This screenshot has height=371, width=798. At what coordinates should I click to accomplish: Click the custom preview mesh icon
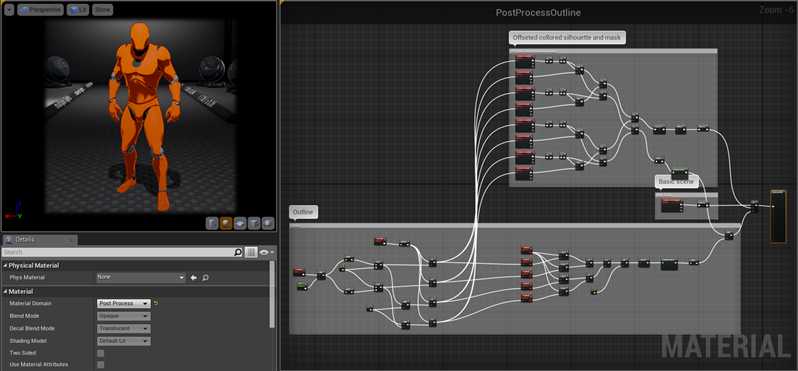tap(268, 223)
